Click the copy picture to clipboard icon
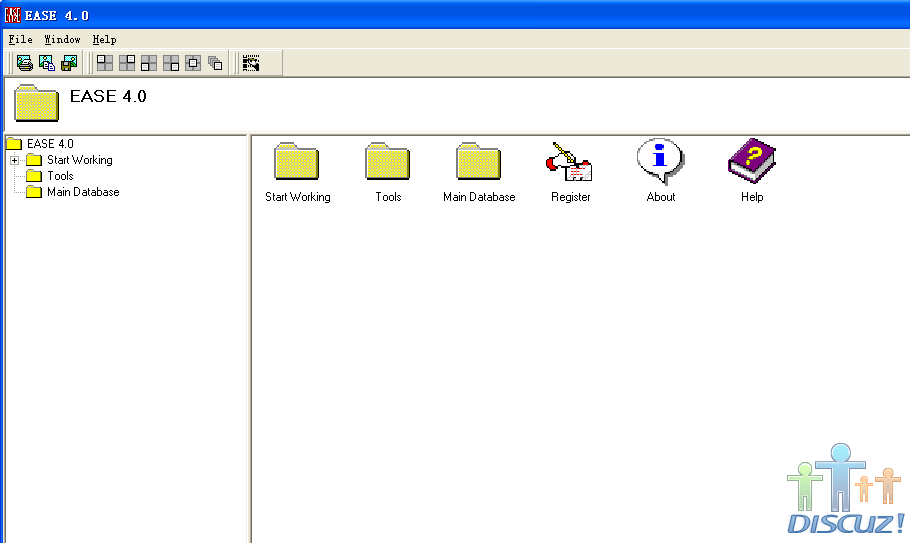Viewport: 910px width, 543px height. [x=47, y=63]
